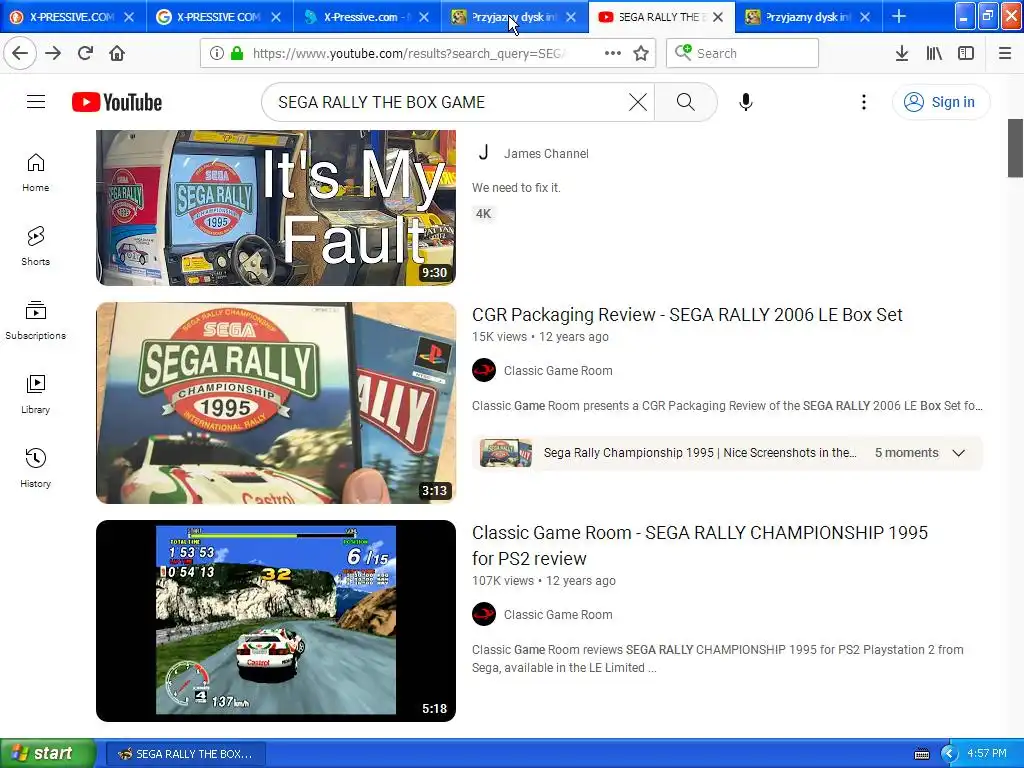Open Home in YouTube sidebar
The image size is (1024, 768).
click(36, 173)
